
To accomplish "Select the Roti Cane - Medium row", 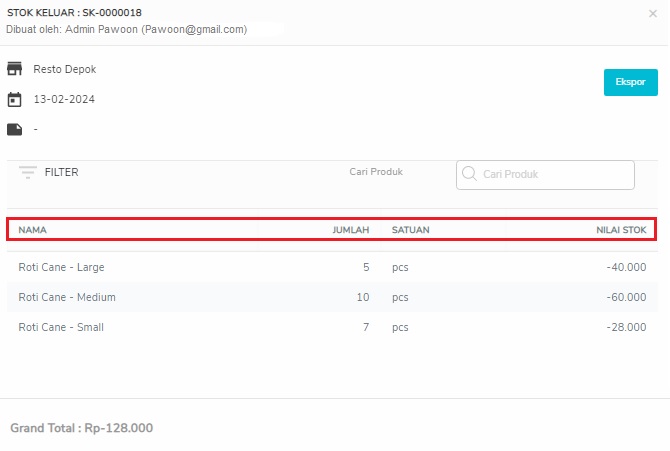I will pyautogui.click(x=332, y=297).
